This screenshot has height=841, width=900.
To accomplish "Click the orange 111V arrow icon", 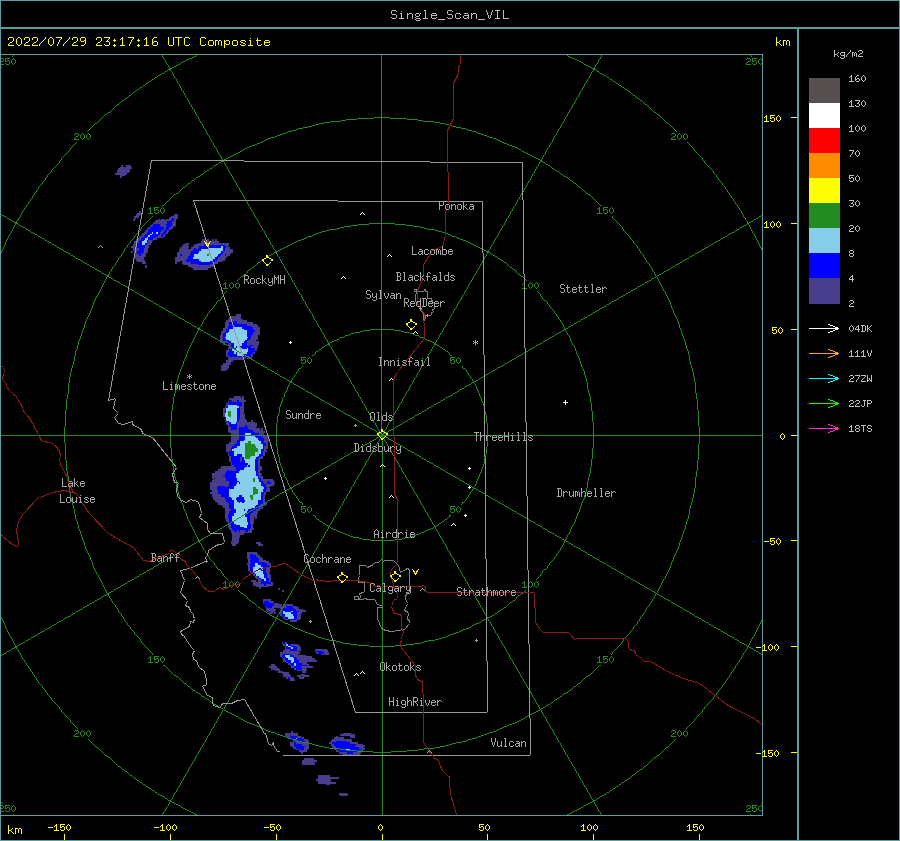I will 824,354.
